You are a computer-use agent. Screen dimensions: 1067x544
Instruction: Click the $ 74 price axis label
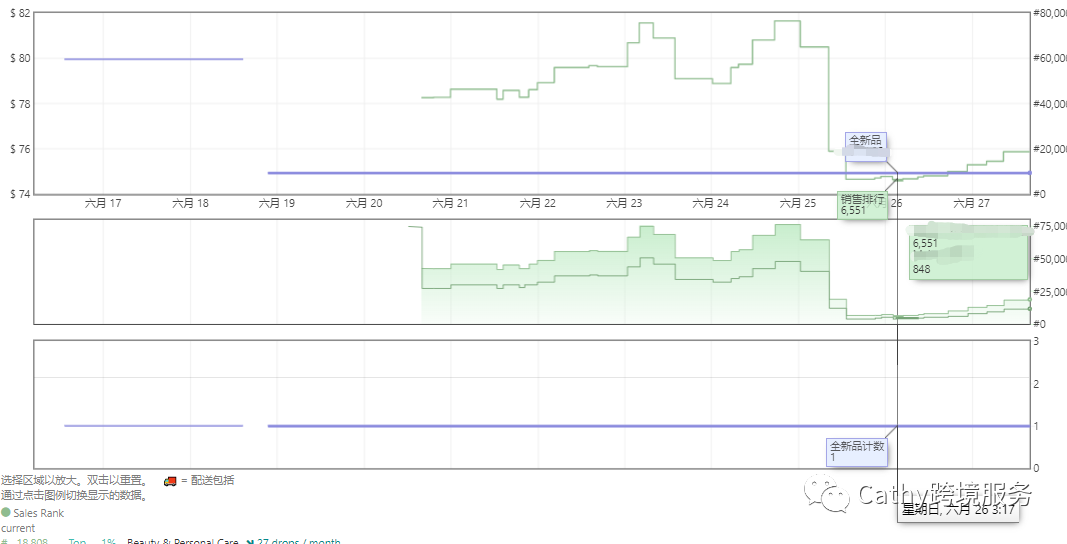[20, 194]
